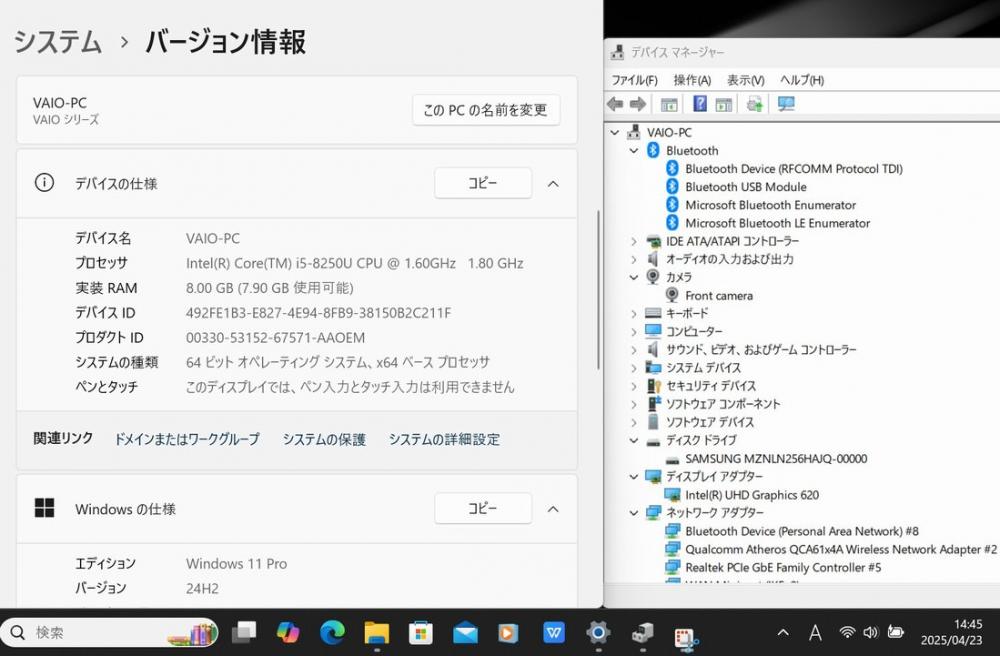The width and height of the screenshot is (1000, 656).
Task: Open the ファイル(F) menu
Action: [634, 80]
